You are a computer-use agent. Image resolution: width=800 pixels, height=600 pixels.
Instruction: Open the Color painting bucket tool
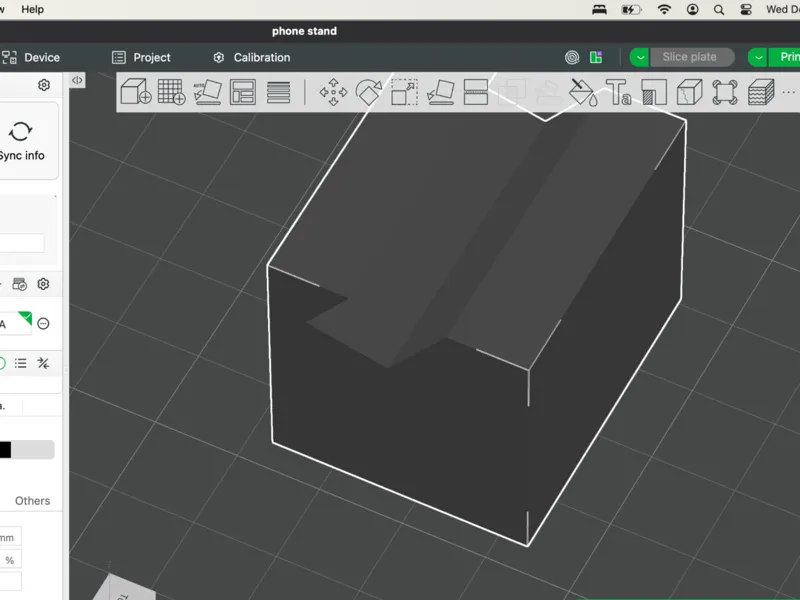[583, 92]
